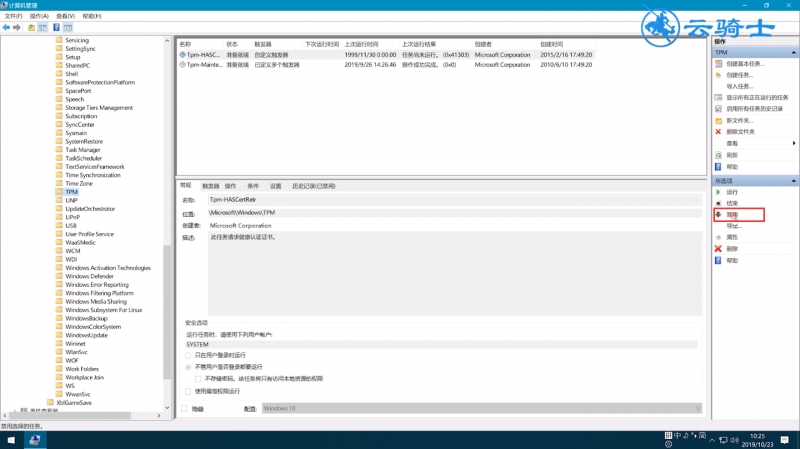Click 导出... action
The height and width of the screenshot is (449, 800).
point(734,226)
